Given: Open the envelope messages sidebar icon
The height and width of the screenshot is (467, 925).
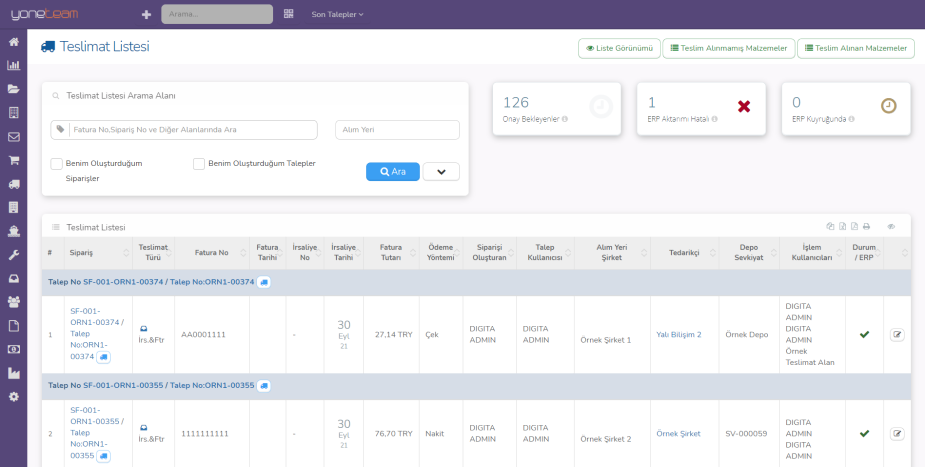Looking at the screenshot, I should pos(13,137).
